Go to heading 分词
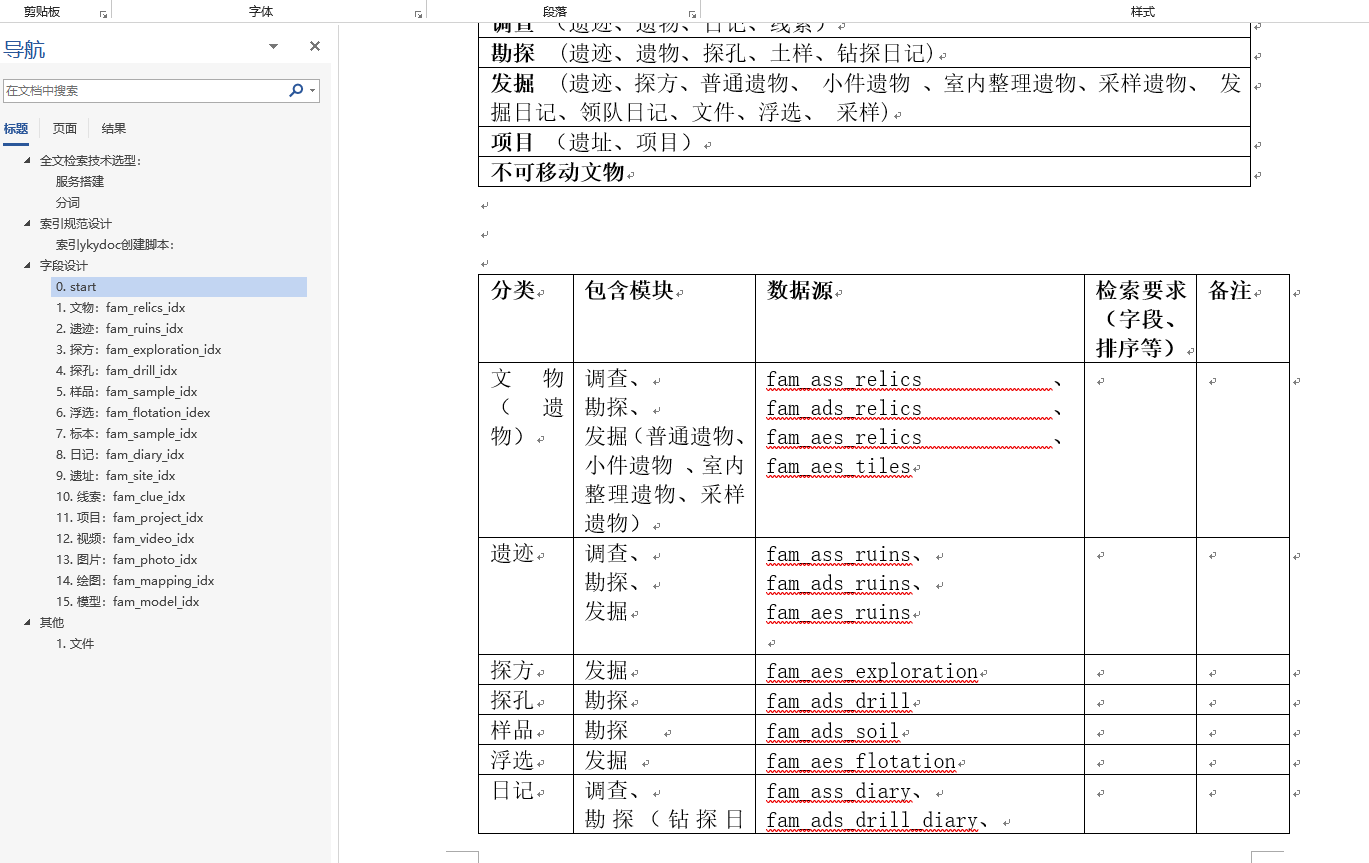Viewport: 1369px width, 863px height. pos(68,202)
